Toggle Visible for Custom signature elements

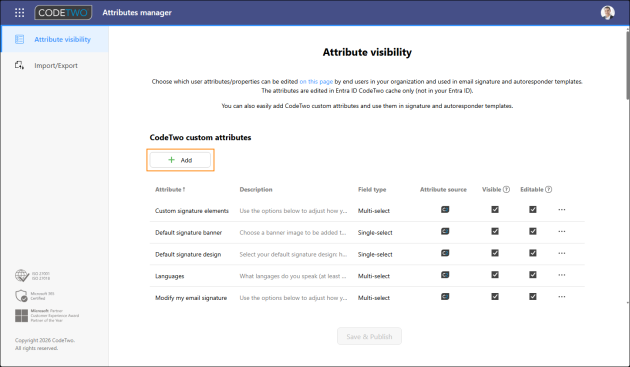pos(495,209)
